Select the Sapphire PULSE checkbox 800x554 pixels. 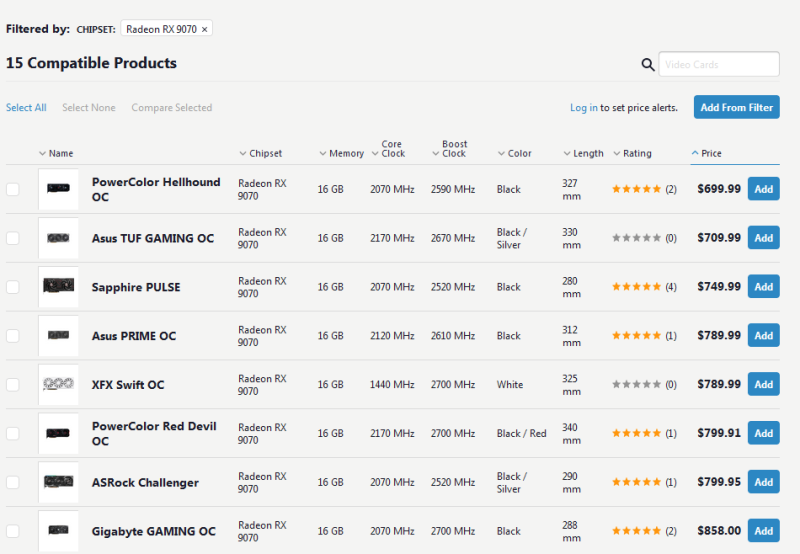(13, 287)
